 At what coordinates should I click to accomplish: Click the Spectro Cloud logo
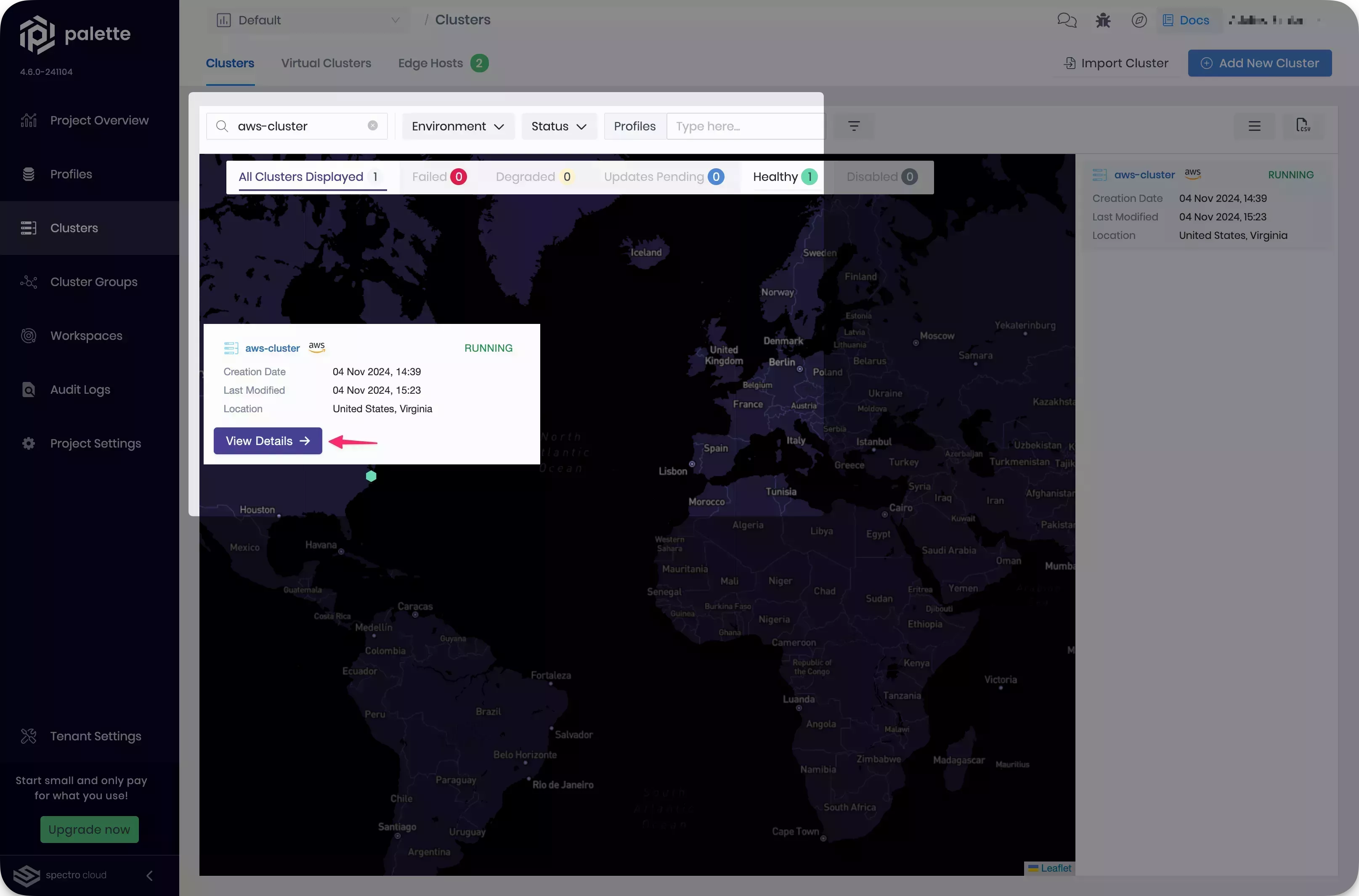(59, 875)
